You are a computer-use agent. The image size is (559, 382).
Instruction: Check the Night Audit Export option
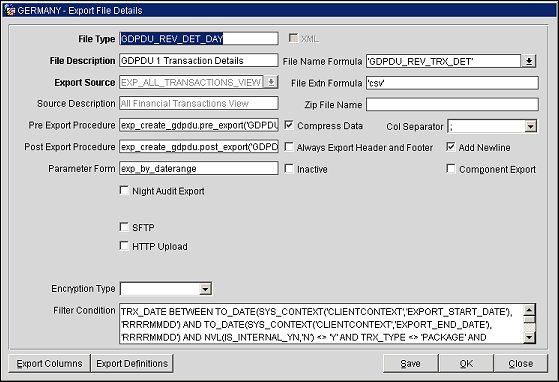(x=124, y=191)
